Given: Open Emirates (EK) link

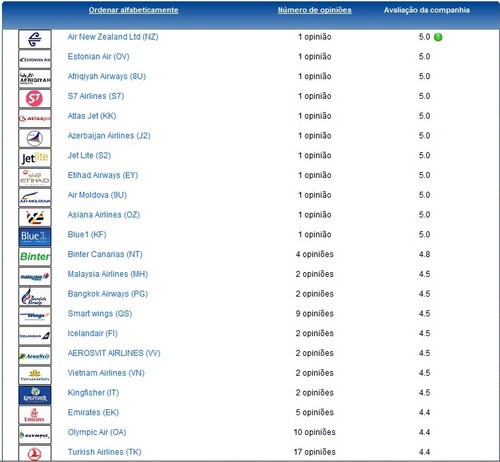Looking at the screenshot, I should pos(93,412).
